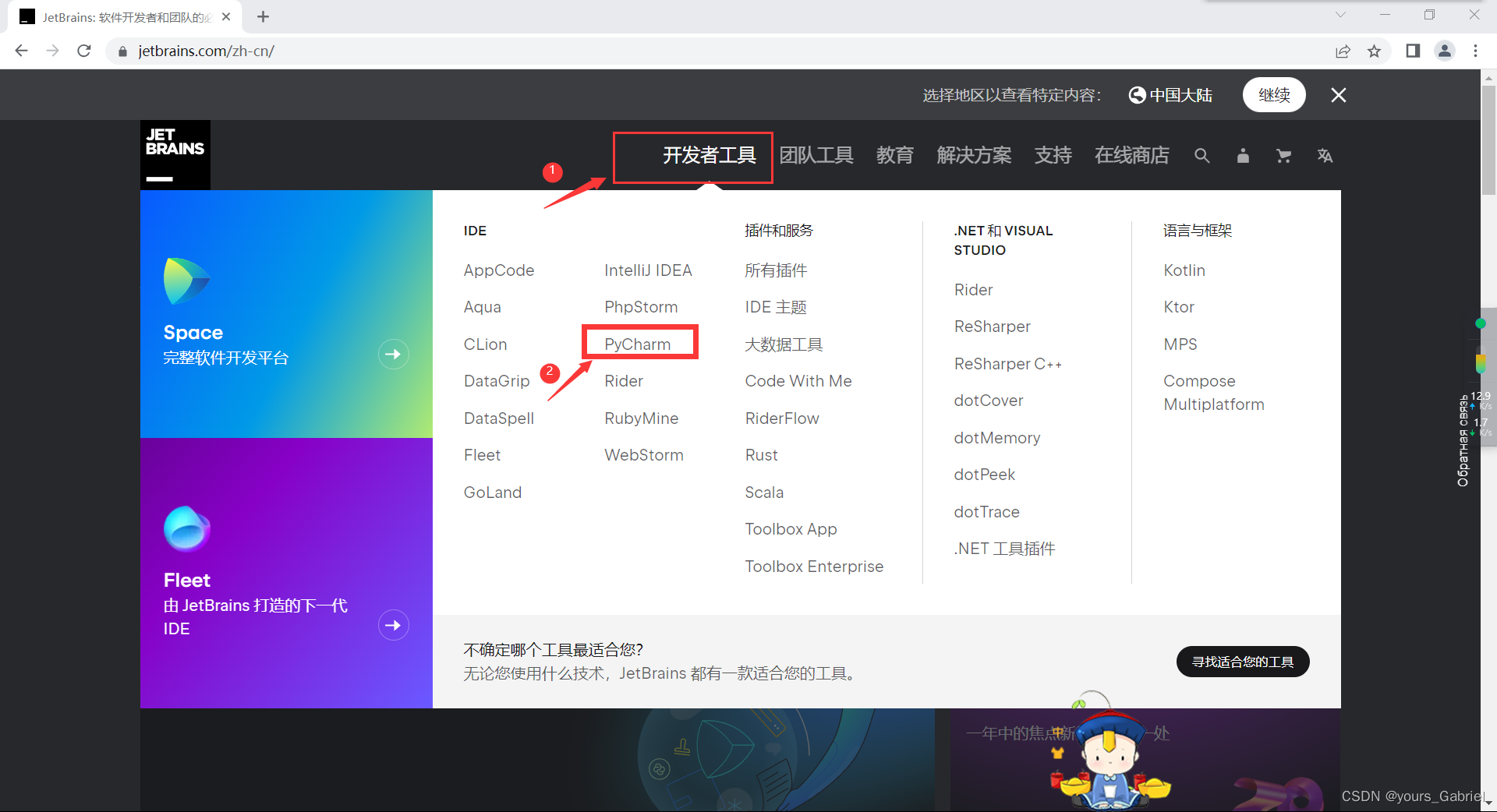Screen dimensions: 1497x812
Task: Open the 团队工具 menu
Action: pyautogui.click(x=816, y=156)
